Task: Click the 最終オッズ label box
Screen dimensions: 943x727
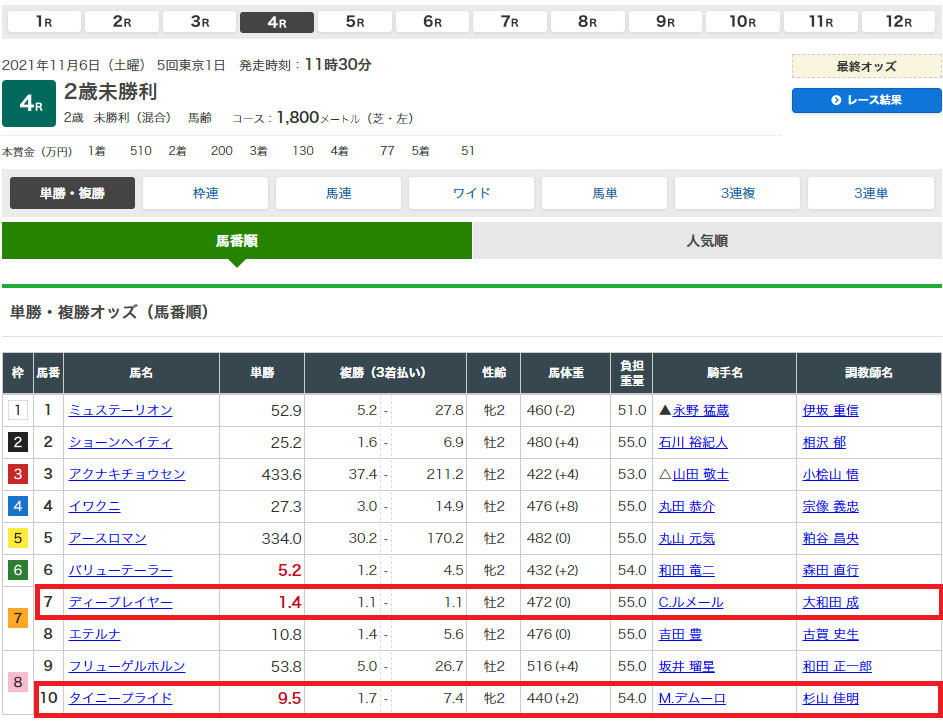Action: pyautogui.click(x=866, y=66)
